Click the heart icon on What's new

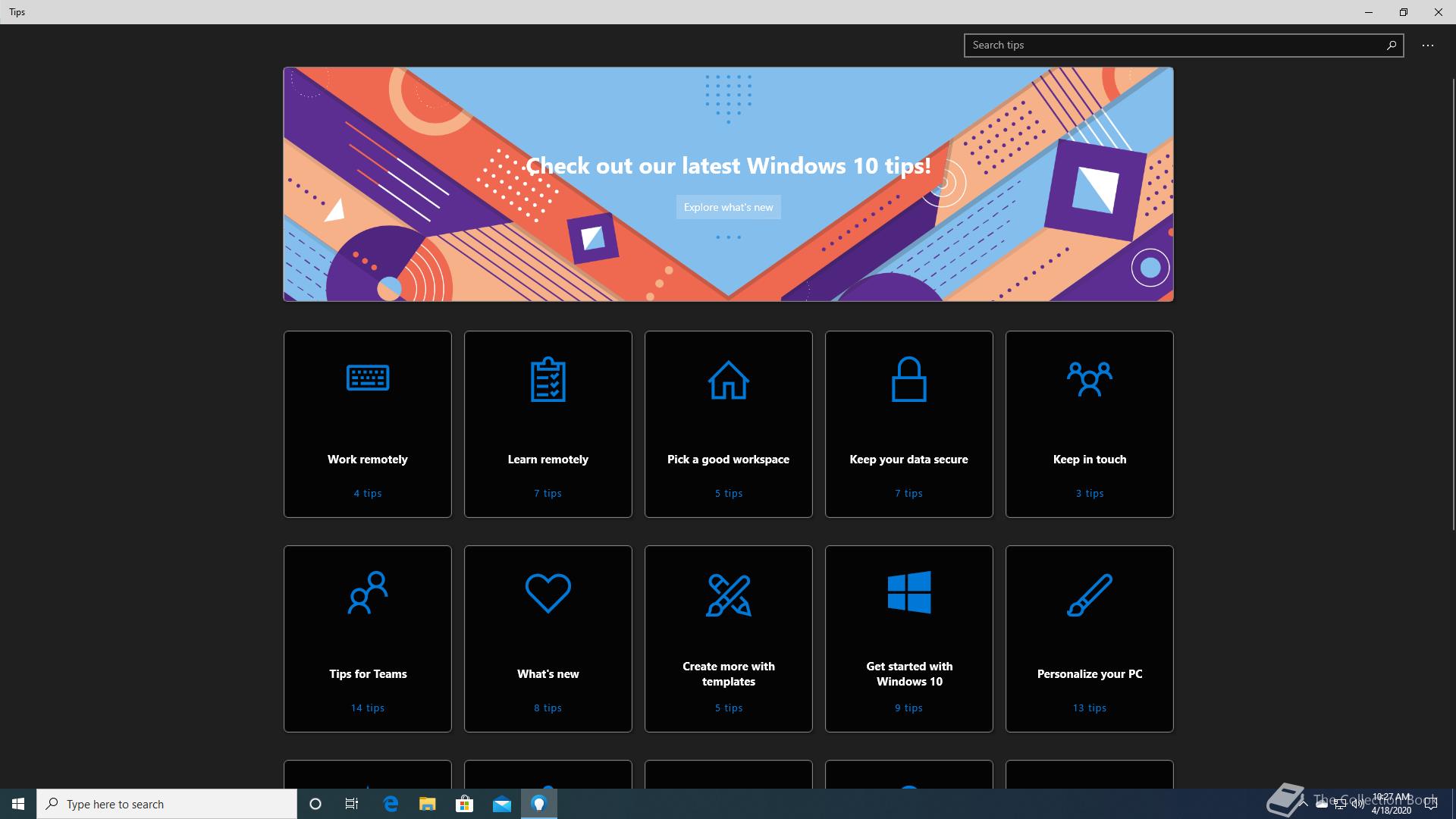pyautogui.click(x=548, y=593)
